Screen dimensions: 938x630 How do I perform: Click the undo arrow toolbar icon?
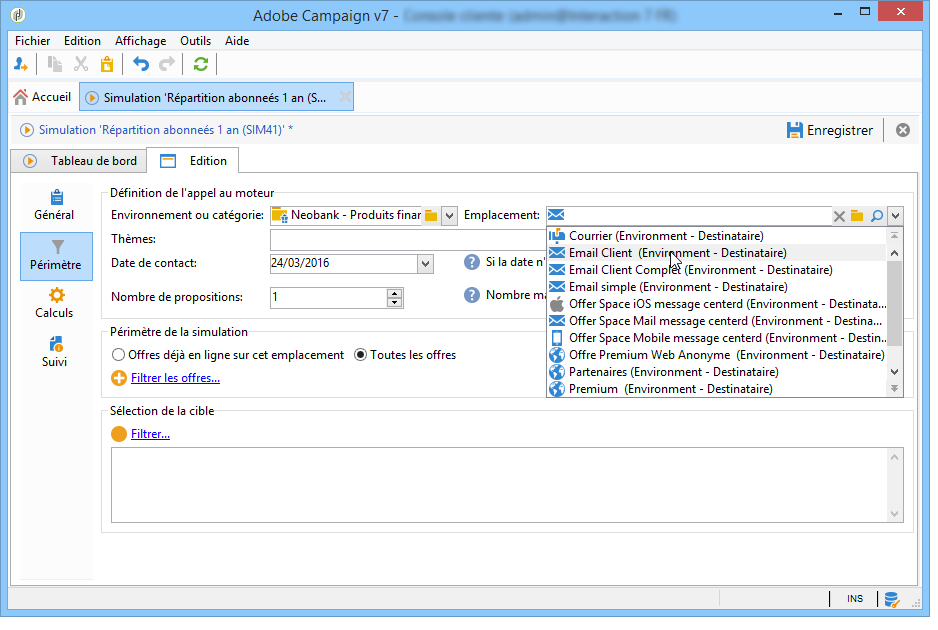coord(141,64)
